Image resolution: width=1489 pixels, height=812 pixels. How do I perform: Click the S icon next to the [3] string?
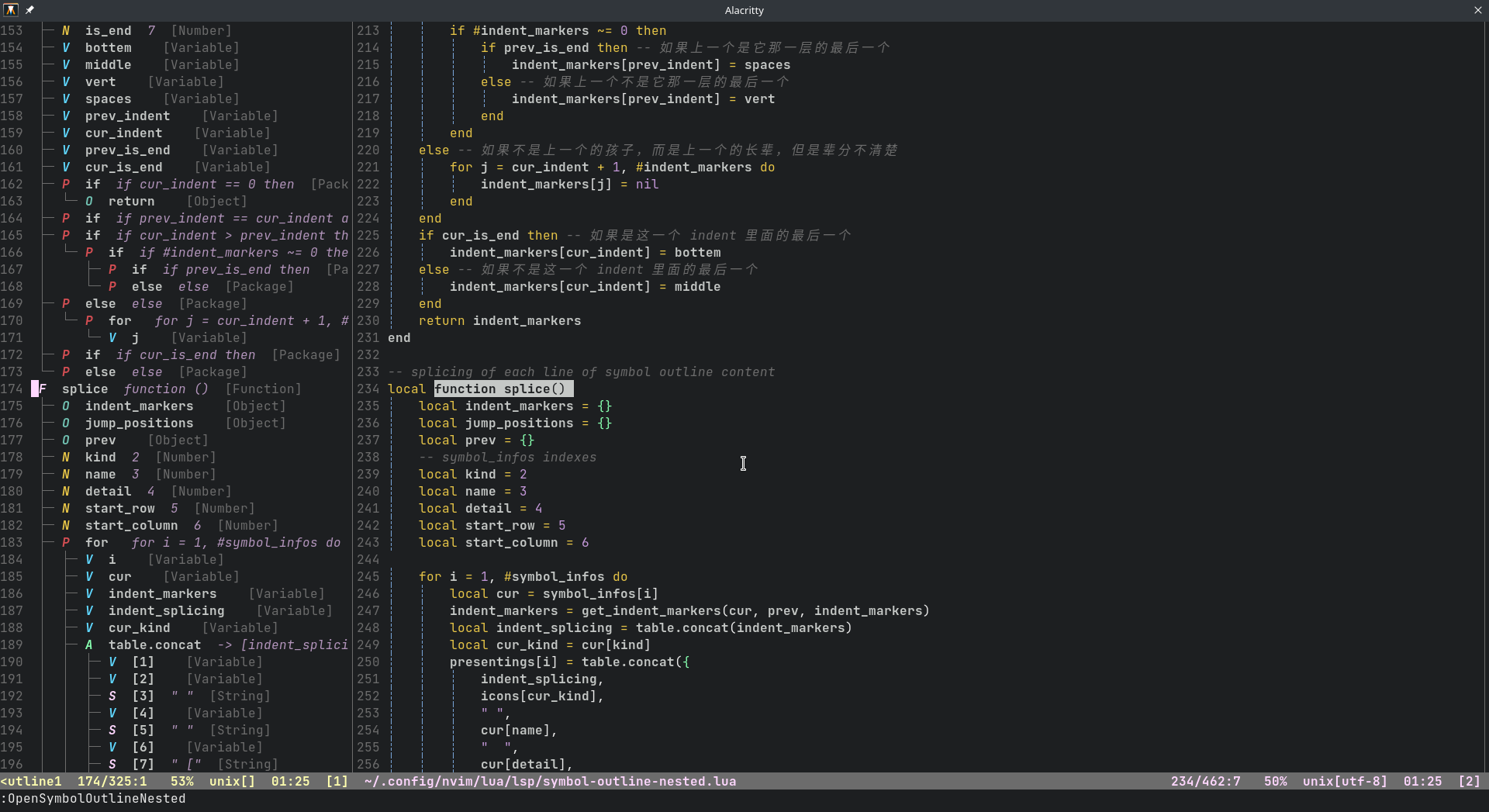pos(112,696)
